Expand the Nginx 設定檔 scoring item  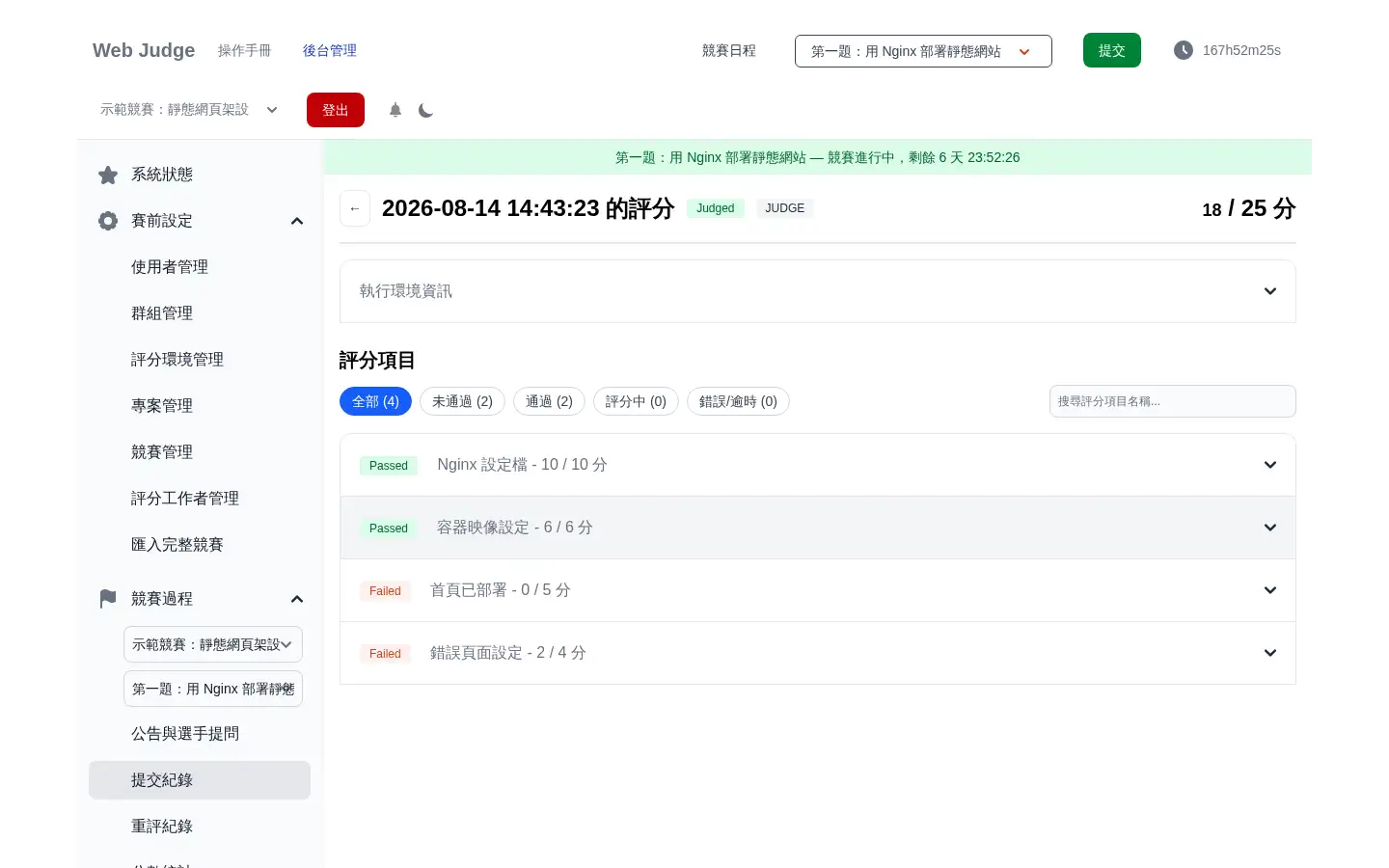[817, 465]
